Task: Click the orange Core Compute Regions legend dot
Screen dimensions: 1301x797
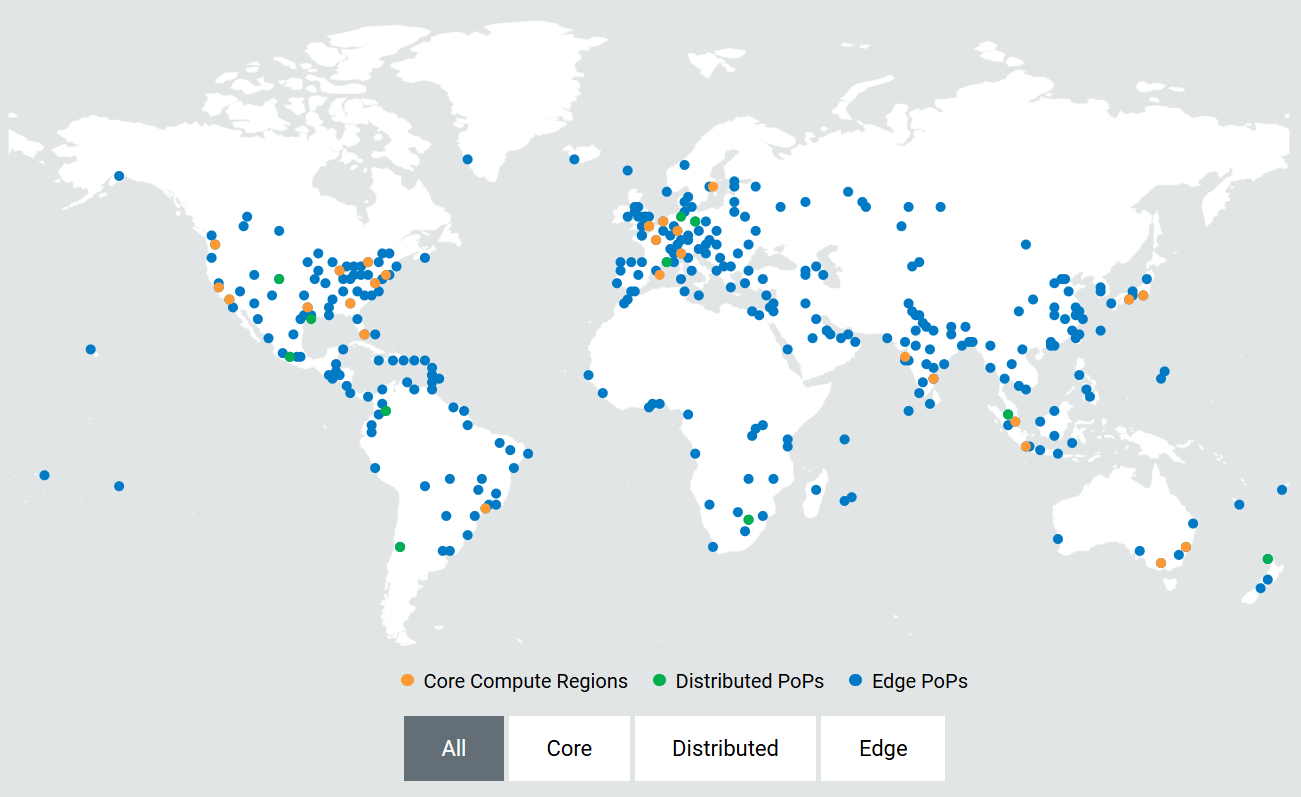Action: pyautogui.click(x=407, y=681)
